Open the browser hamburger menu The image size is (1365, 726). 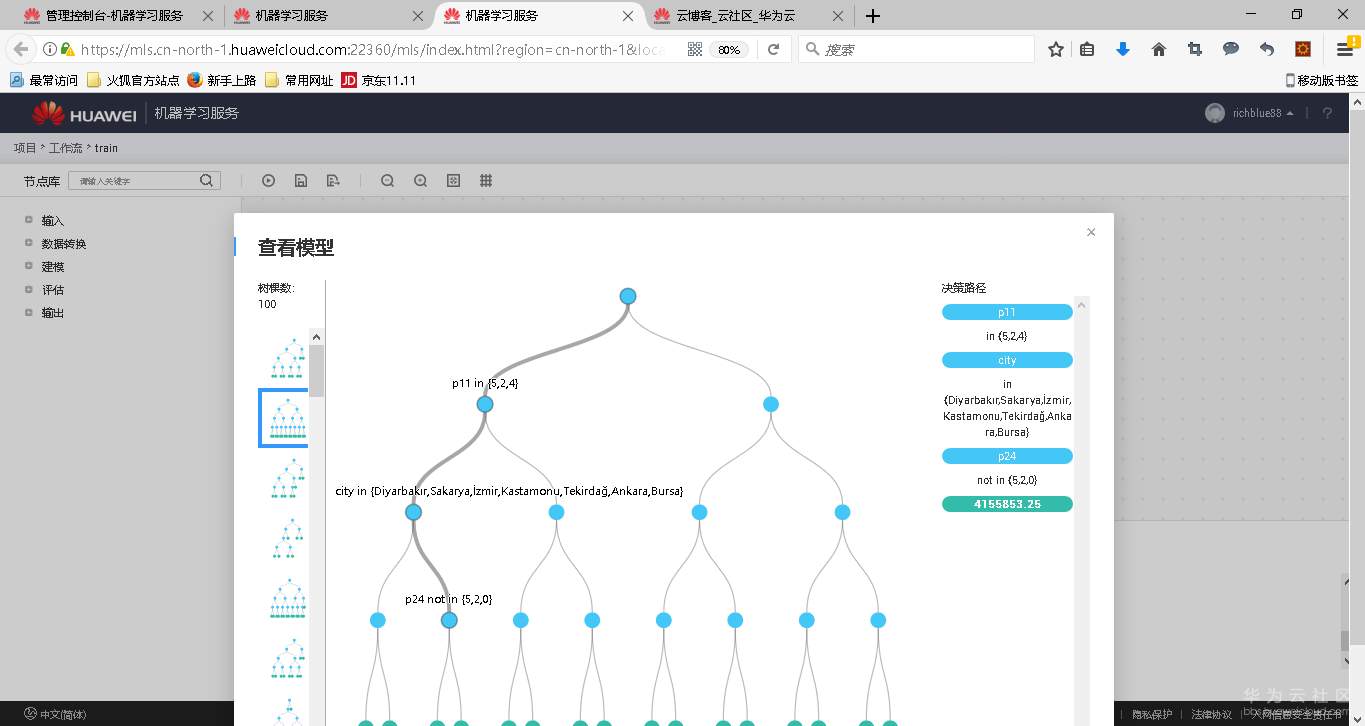pyautogui.click(x=1345, y=49)
